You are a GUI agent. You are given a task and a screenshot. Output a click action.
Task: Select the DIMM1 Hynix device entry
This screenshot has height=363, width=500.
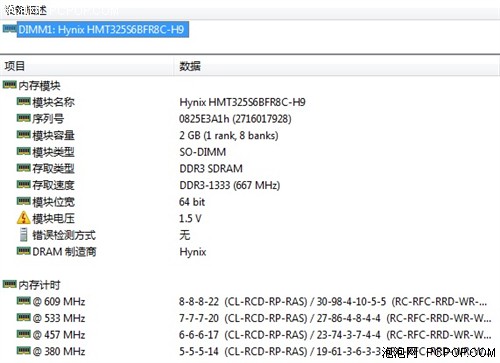(103, 30)
